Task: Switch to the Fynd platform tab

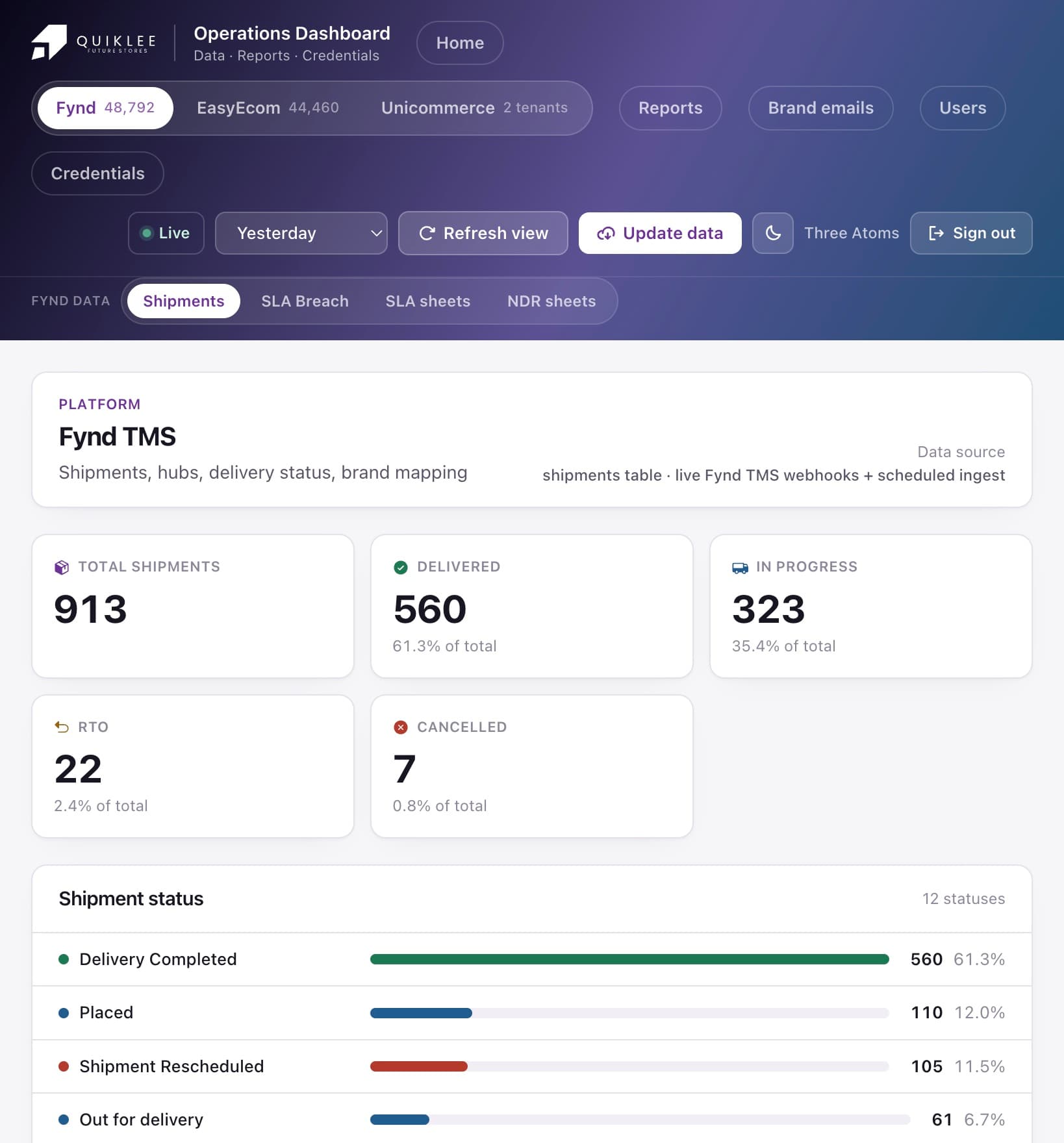Action: [105, 108]
